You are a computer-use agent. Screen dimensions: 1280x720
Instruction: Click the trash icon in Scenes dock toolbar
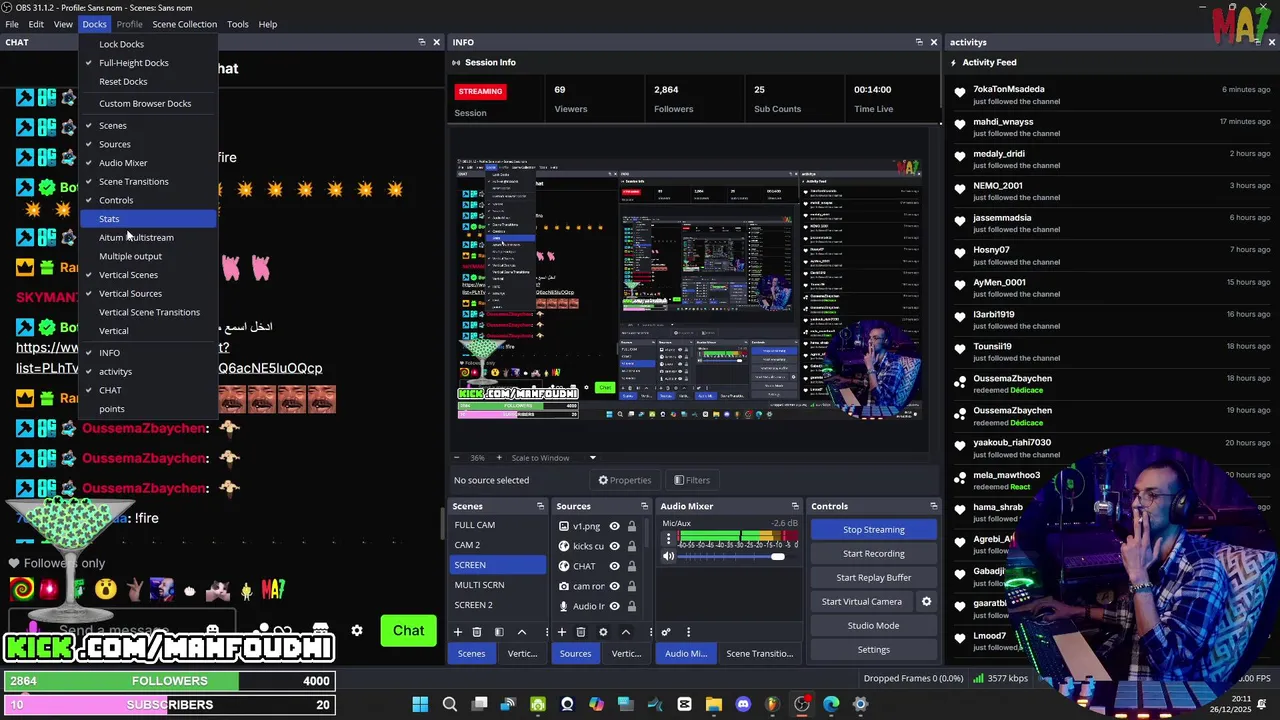point(477,632)
